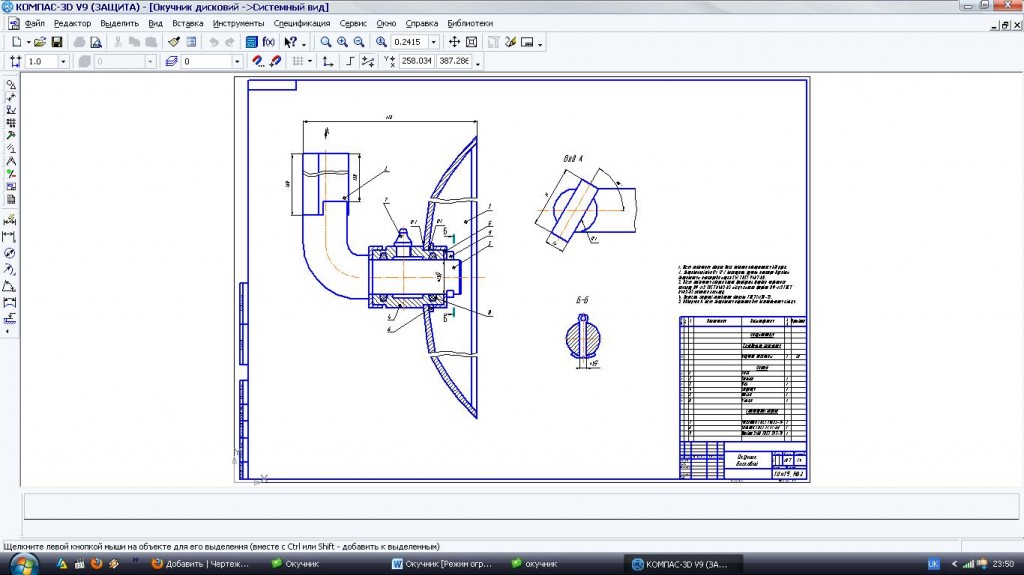Screen dimensions: 1024x575
Task: Click the zoom out magnifier icon
Action: click(359, 42)
